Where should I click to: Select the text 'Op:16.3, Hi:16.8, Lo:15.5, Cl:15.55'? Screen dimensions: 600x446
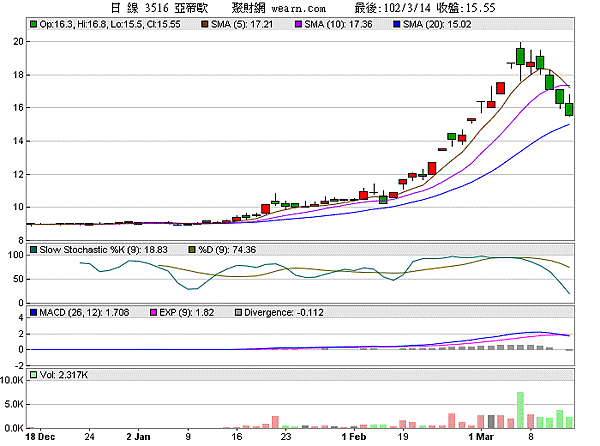pyautogui.click(x=110, y=24)
